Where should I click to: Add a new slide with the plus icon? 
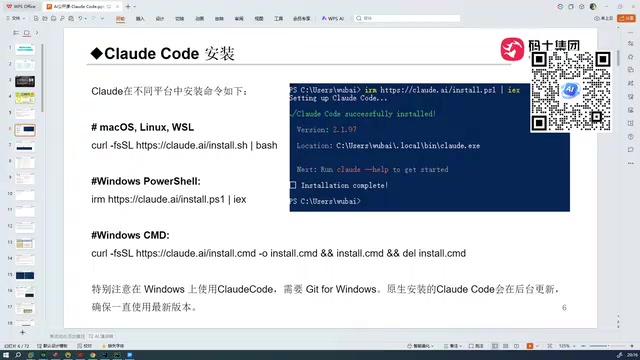pos(22,332)
